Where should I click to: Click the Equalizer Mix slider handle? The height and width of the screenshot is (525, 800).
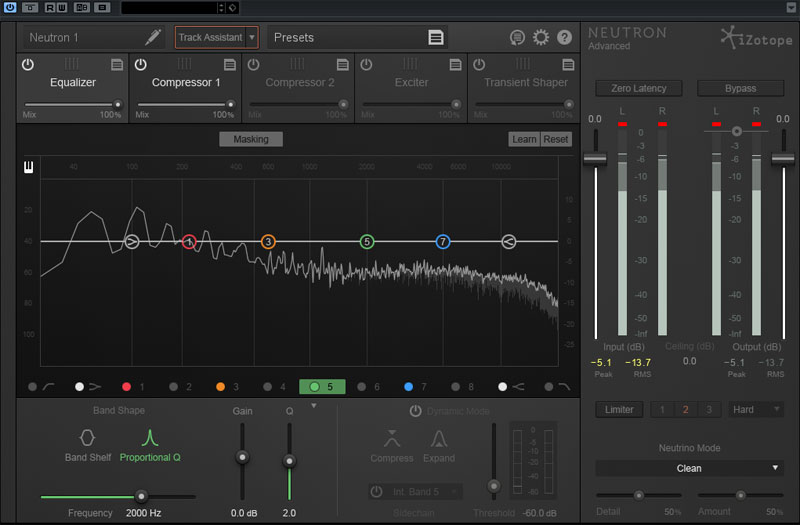(x=118, y=104)
